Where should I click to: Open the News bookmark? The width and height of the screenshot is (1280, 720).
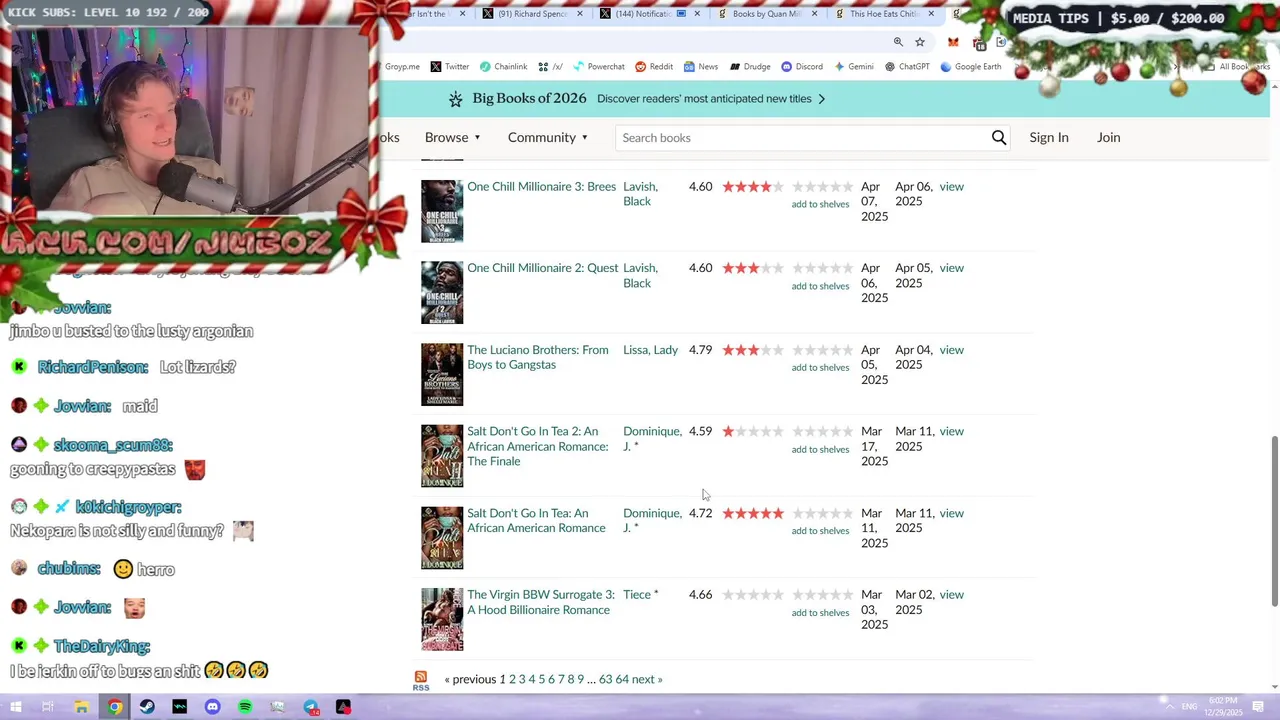click(x=701, y=67)
